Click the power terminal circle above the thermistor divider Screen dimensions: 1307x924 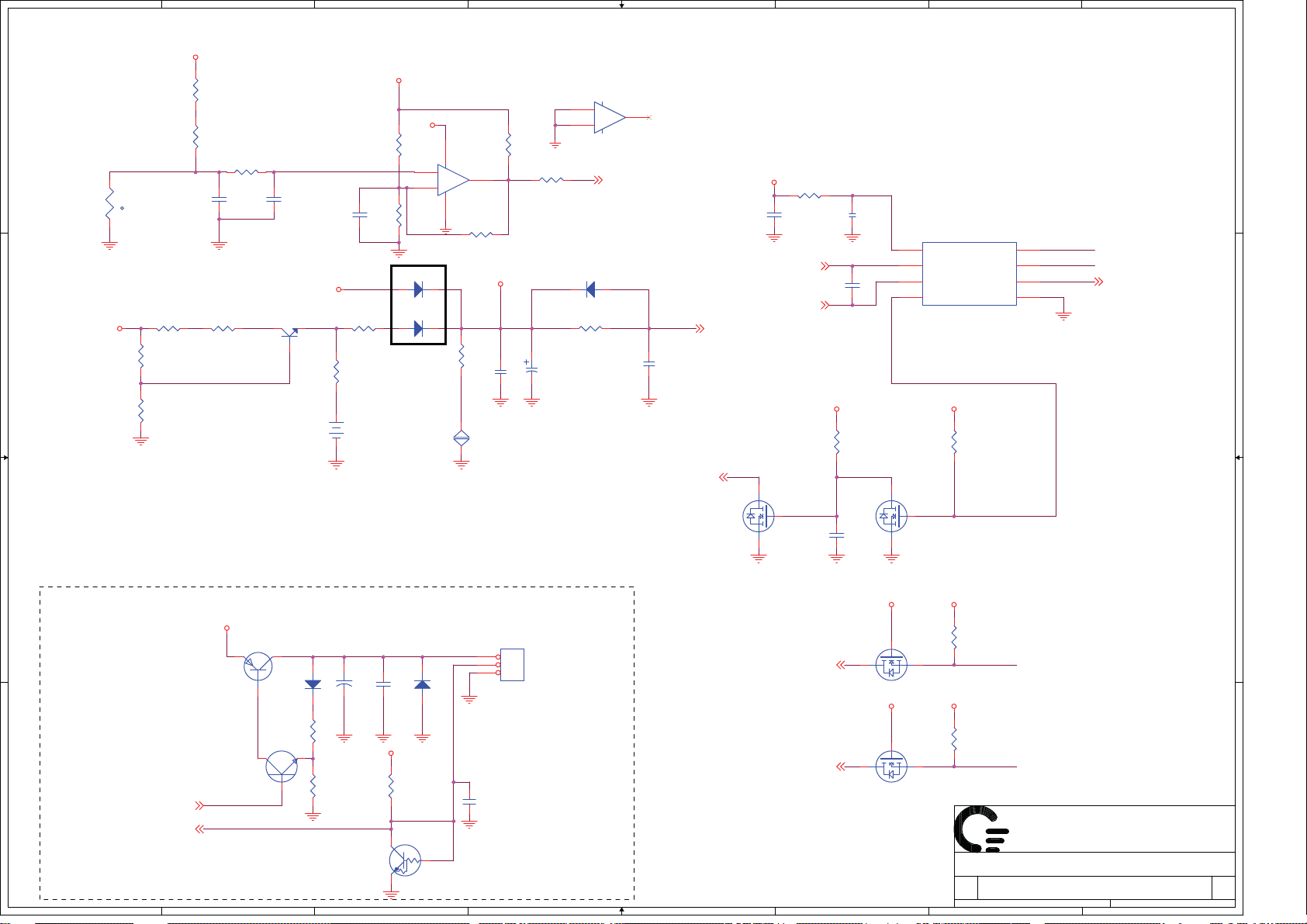[195, 57]
